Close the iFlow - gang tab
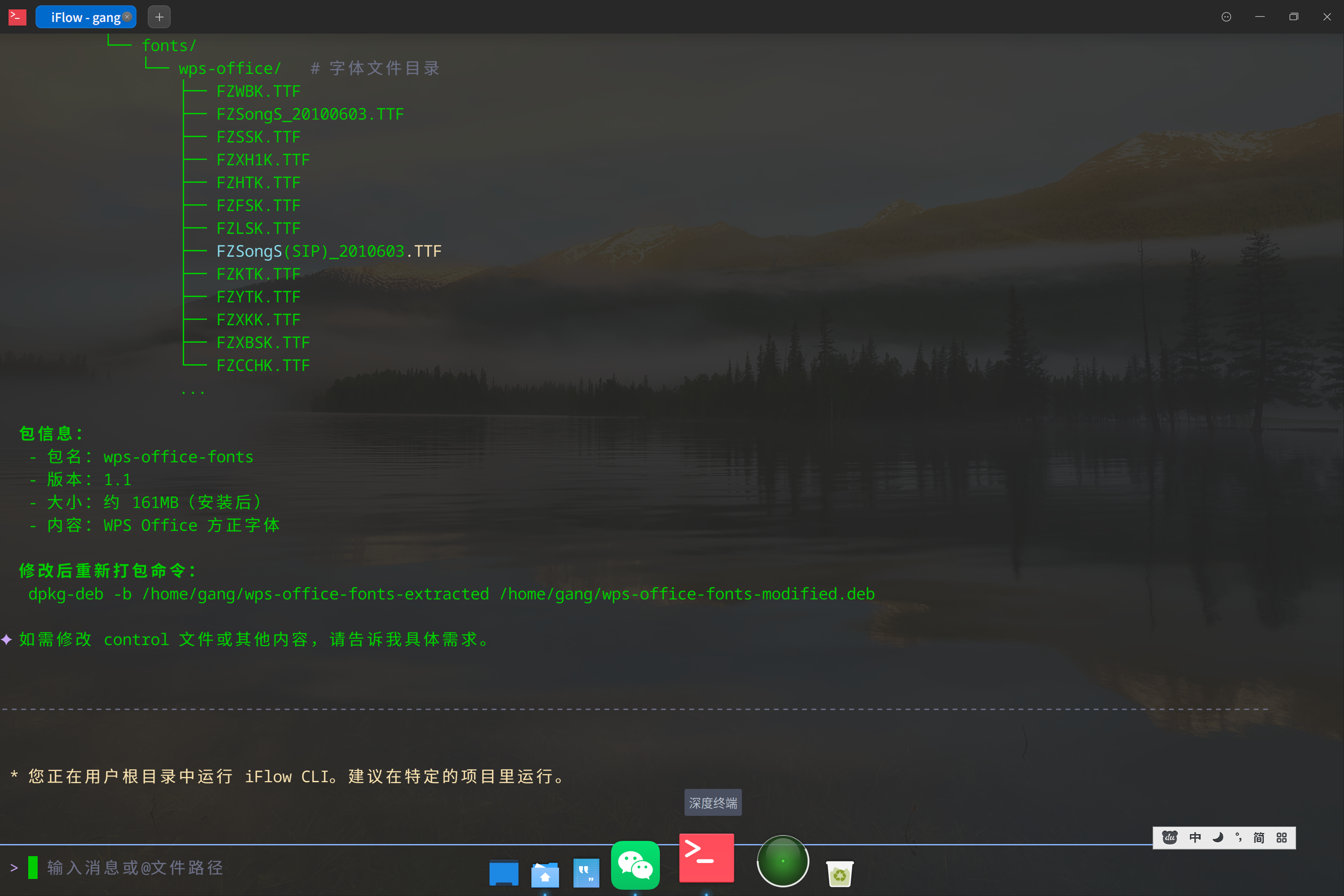The width and height of the screenshot is (1344, 896). (x=127, y=17)
